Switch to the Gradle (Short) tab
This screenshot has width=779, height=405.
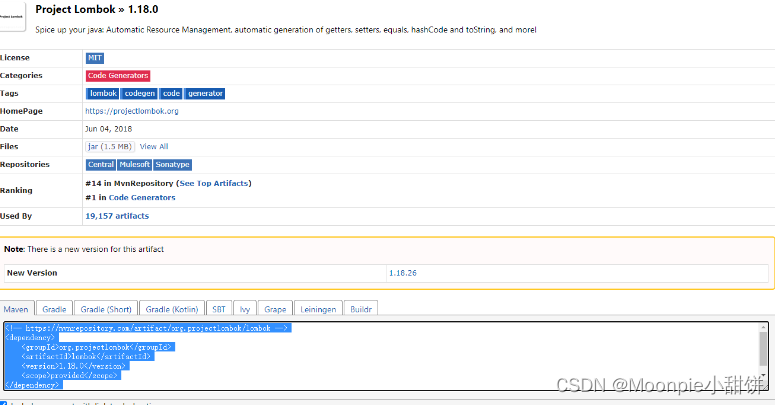(106, 309)
